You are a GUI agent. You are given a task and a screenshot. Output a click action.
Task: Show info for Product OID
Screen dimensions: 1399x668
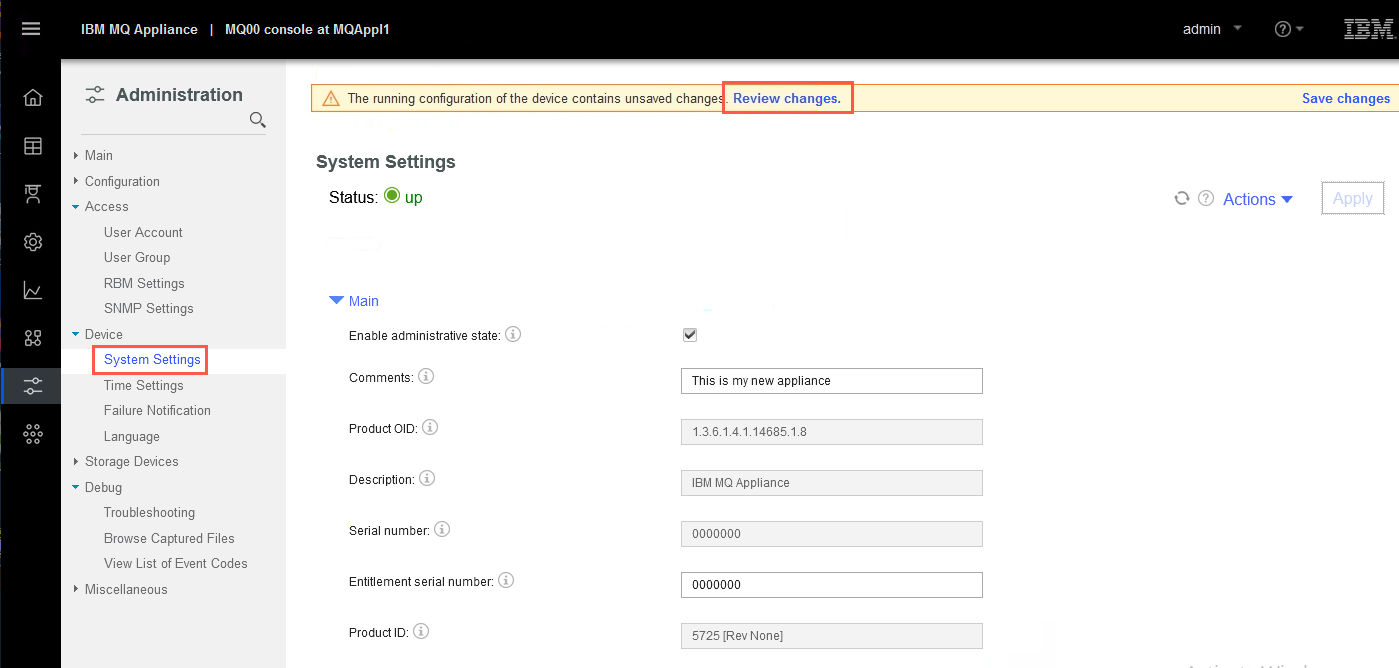click(x=431, y=427)
